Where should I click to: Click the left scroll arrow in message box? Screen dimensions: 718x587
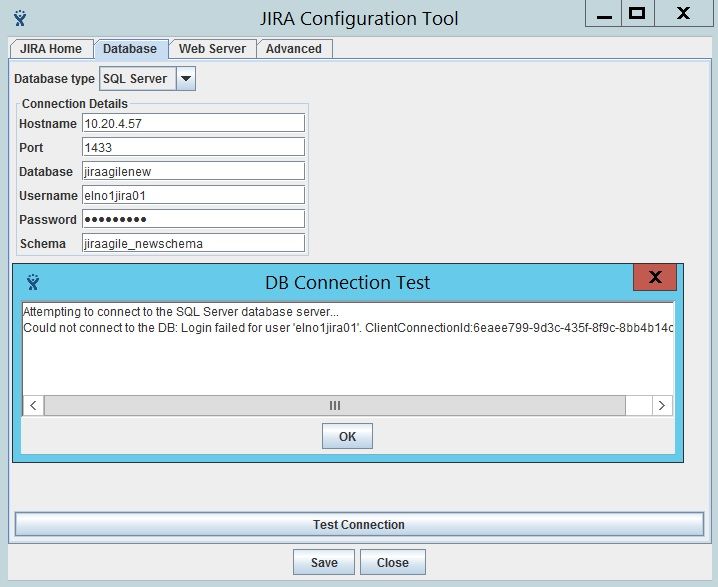(x=33, y=405)
